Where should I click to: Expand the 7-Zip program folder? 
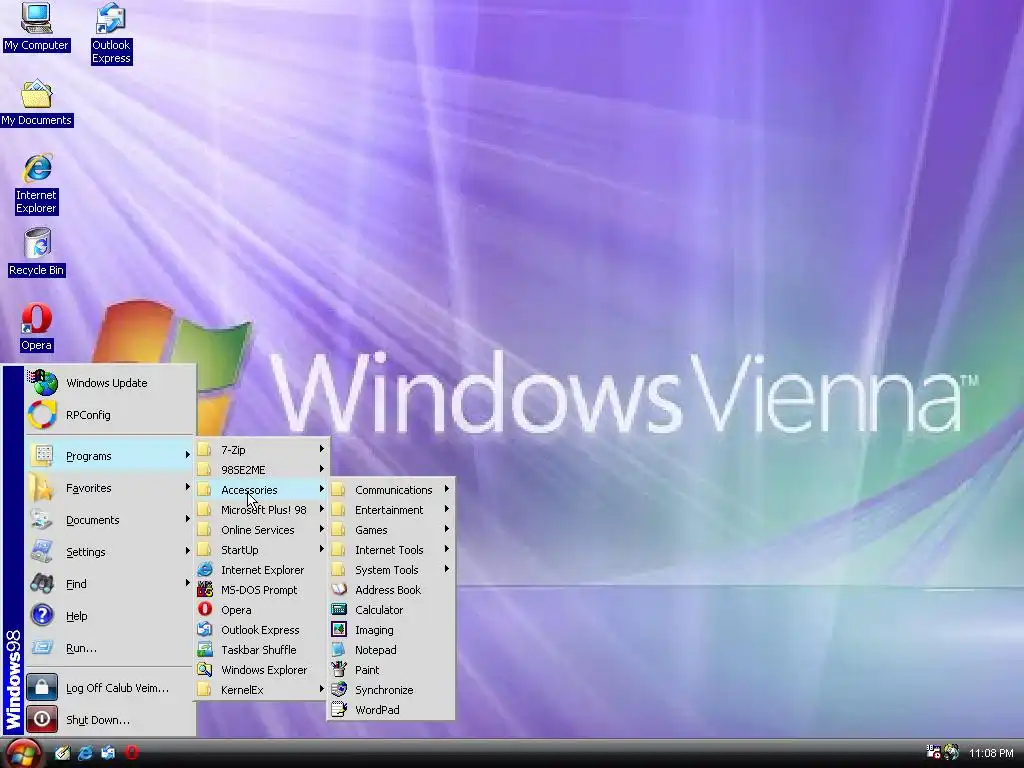tap(261, 450)
